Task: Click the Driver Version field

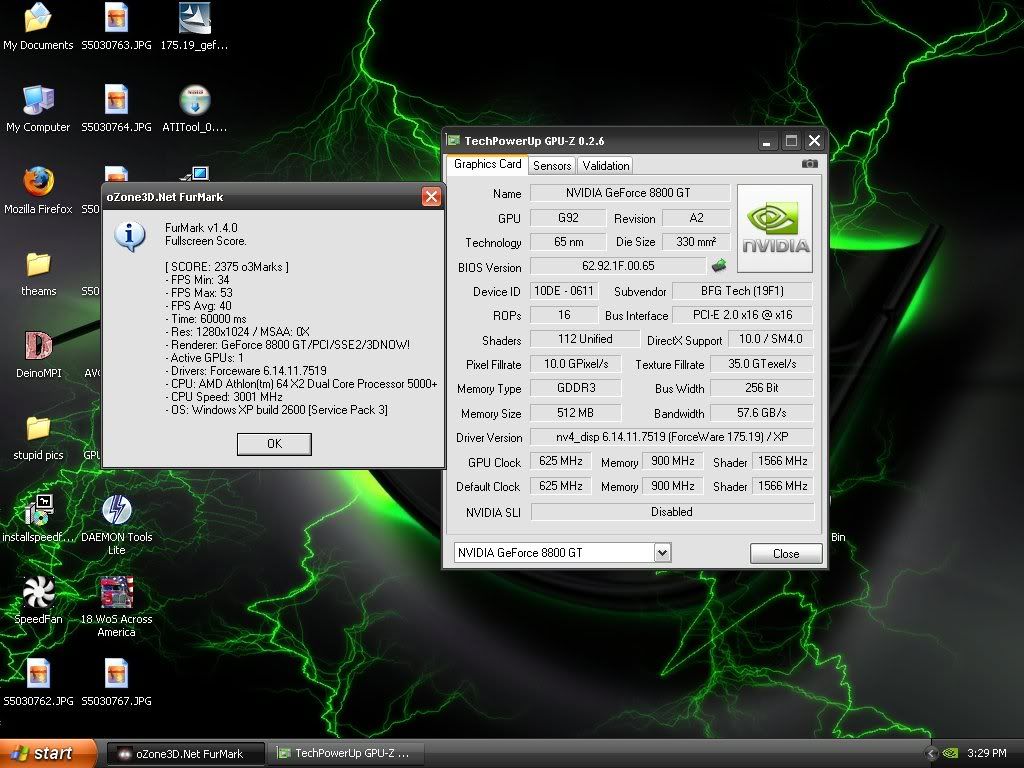Action: pyautogui.click(x=671, y=437)
